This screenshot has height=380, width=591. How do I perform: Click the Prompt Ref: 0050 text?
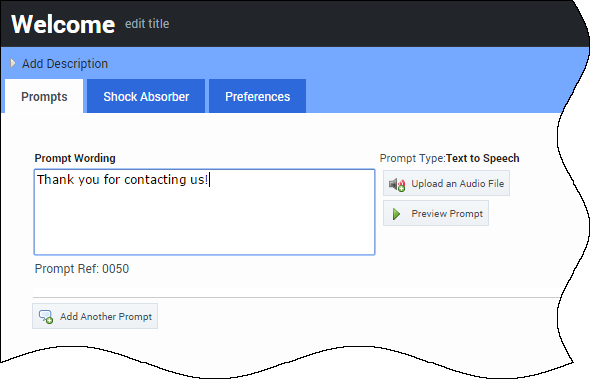pos(82,269)
